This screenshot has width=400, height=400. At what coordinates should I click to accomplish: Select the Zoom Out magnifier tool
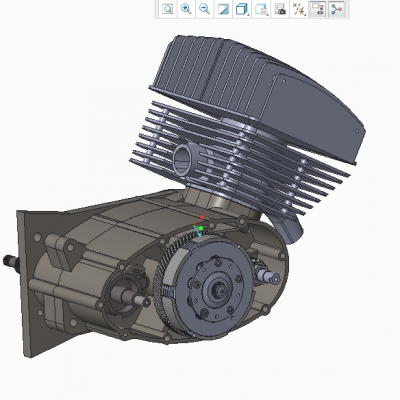click(x=204, y=9)
